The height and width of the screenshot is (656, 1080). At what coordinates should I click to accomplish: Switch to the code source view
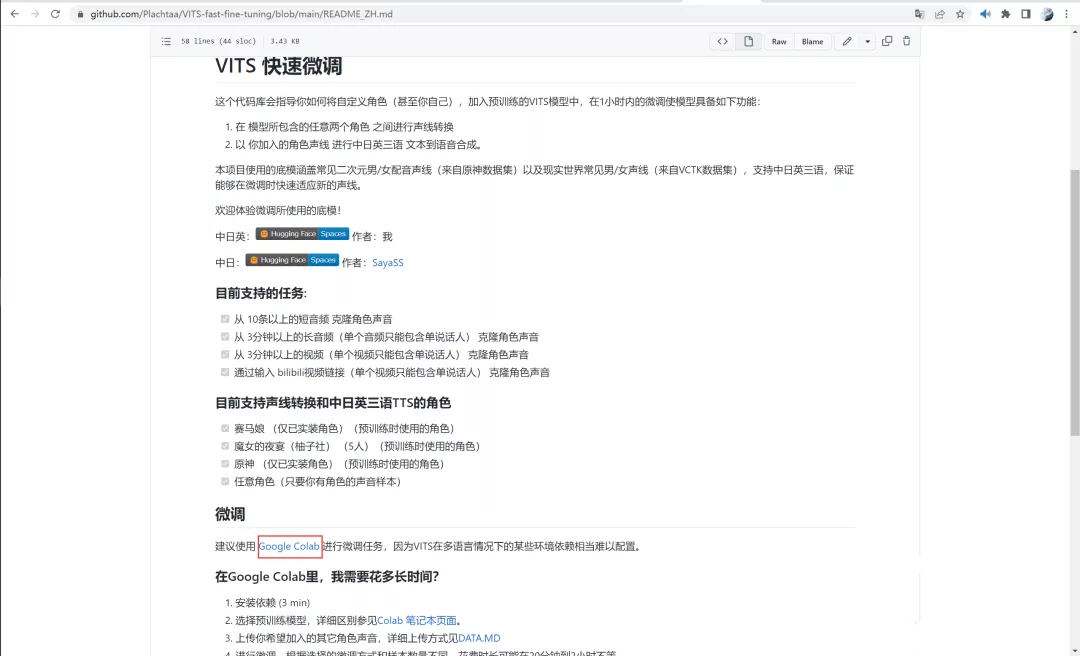point(723,41)
